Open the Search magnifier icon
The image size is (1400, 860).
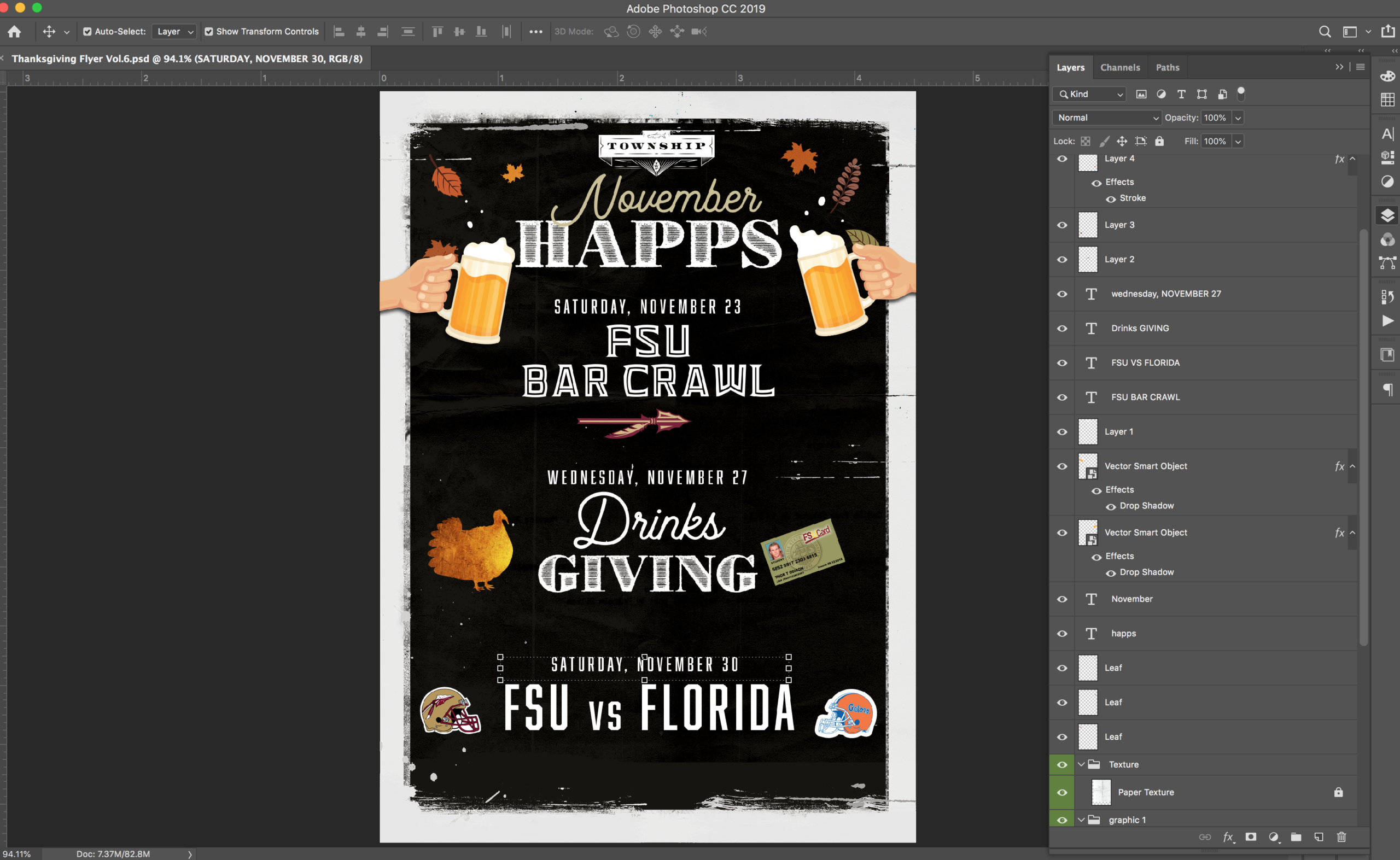[x=1325, y=32]
